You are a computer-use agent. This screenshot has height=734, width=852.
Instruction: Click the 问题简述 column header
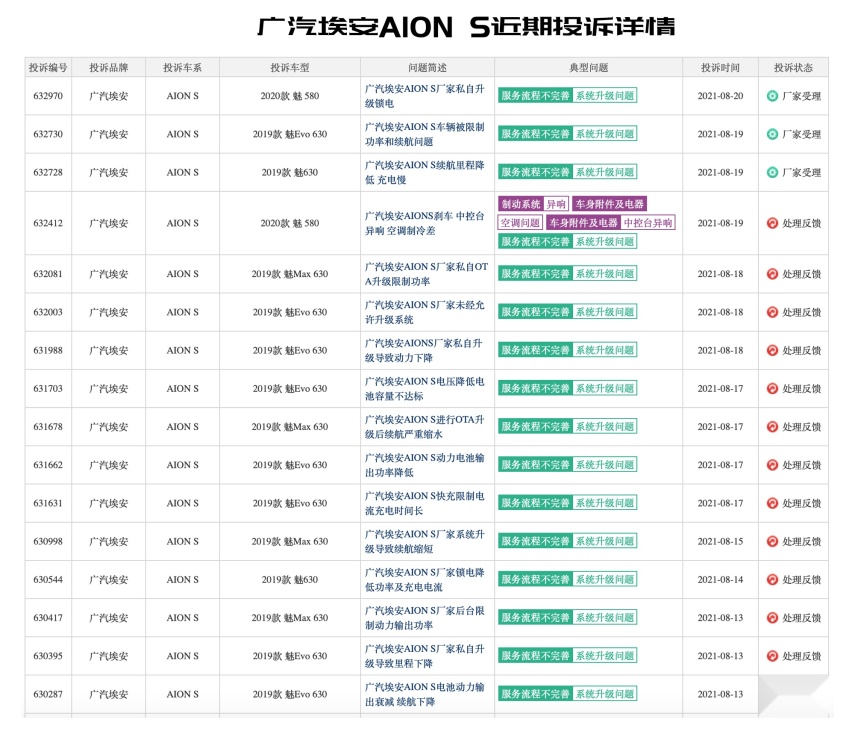tap(428, 67)
